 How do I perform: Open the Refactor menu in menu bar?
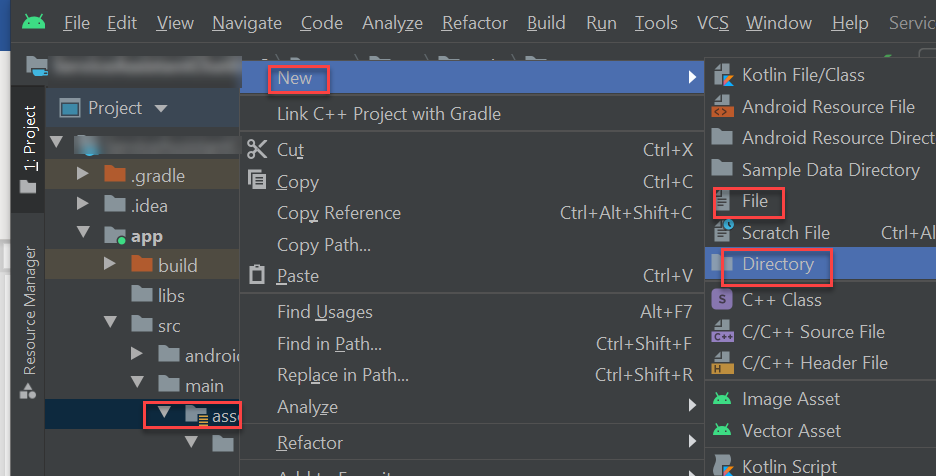click(x=474, y=22)
